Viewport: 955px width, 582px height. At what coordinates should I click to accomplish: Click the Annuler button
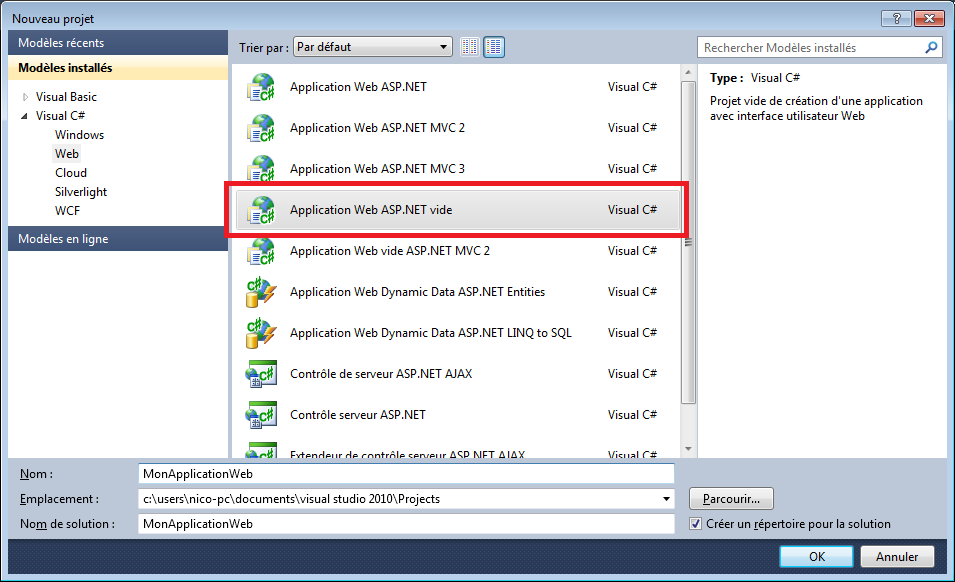[x=897, y=556]
